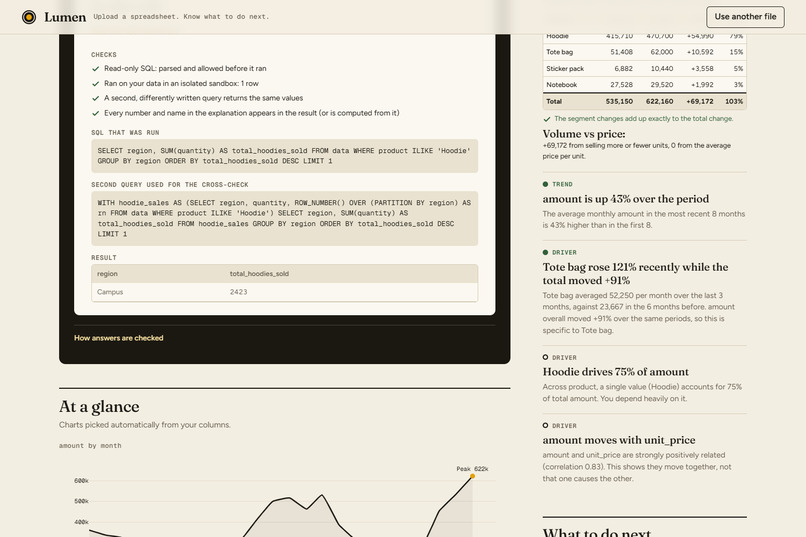Click the 600k axis label

pyautogui.click(x=81, y=480)
